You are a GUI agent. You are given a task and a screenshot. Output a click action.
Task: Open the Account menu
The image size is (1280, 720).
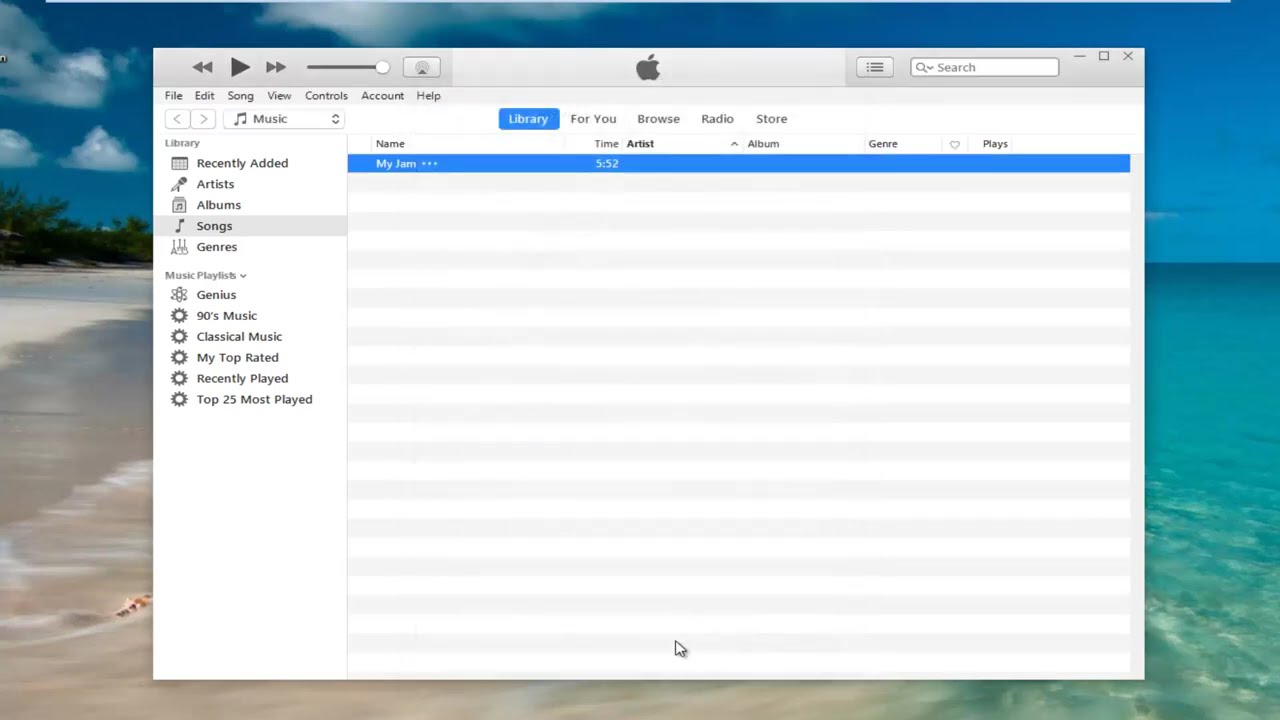tap(382, 96)
